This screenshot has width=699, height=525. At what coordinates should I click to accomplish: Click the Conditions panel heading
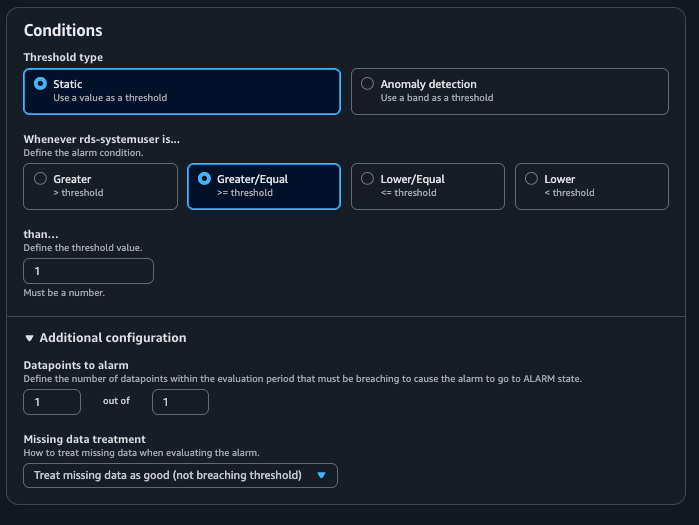63,30
